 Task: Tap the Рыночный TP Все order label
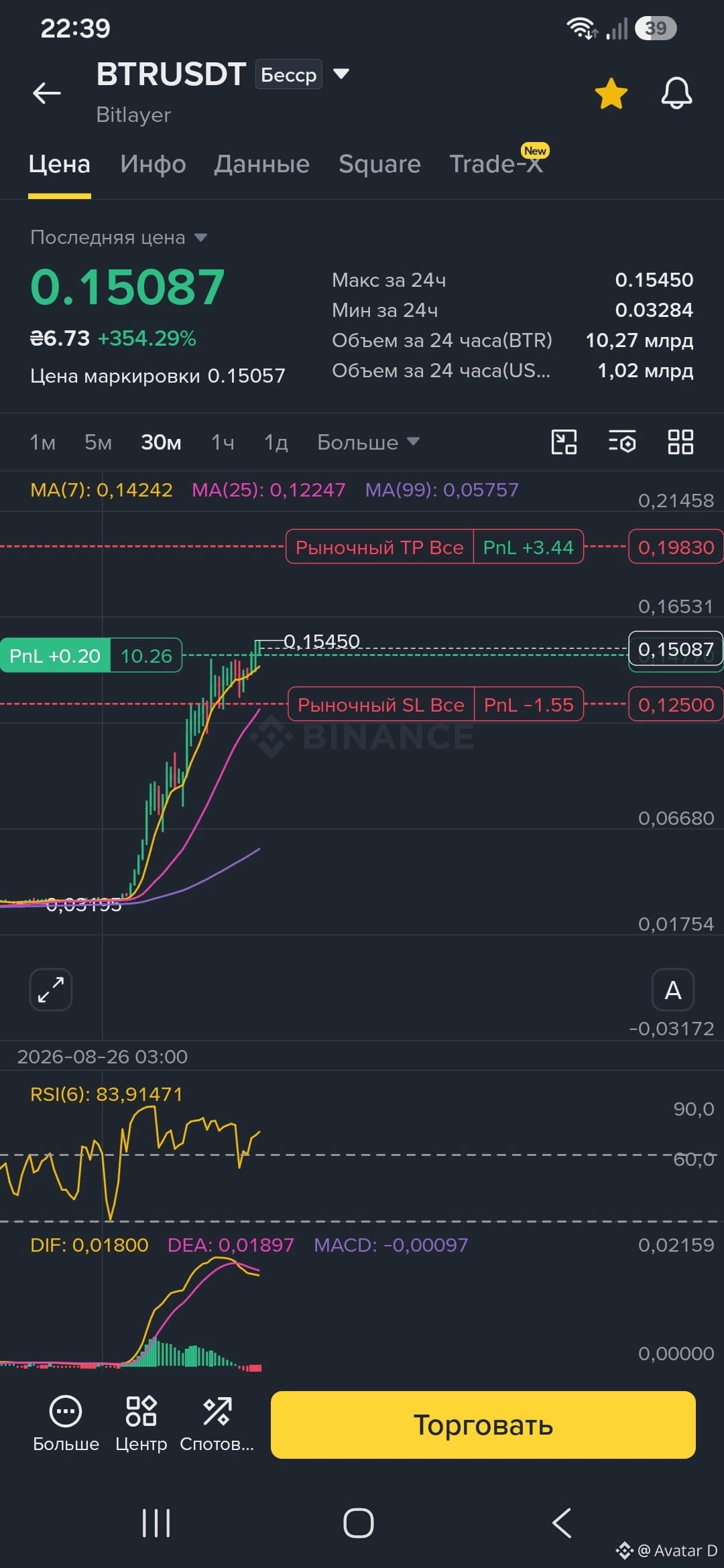[x=379, y=547]
